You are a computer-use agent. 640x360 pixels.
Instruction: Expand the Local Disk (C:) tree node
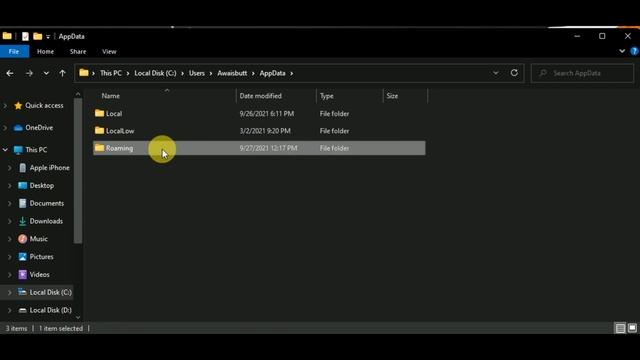pos(10,293)
